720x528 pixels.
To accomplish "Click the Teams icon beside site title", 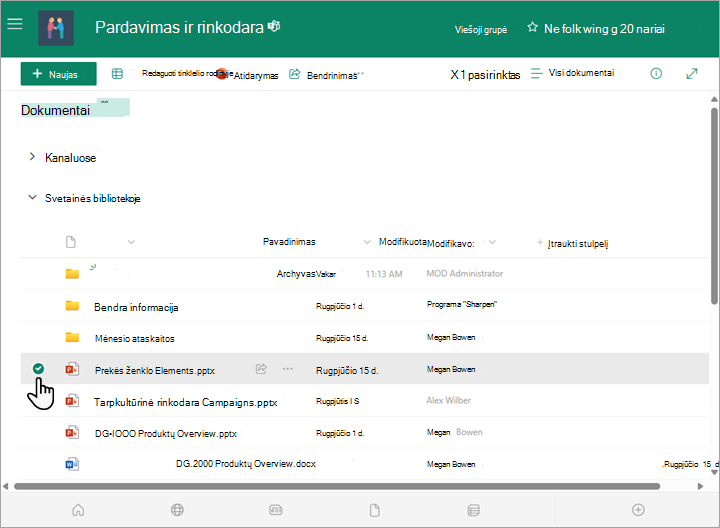I will [274, 26].
